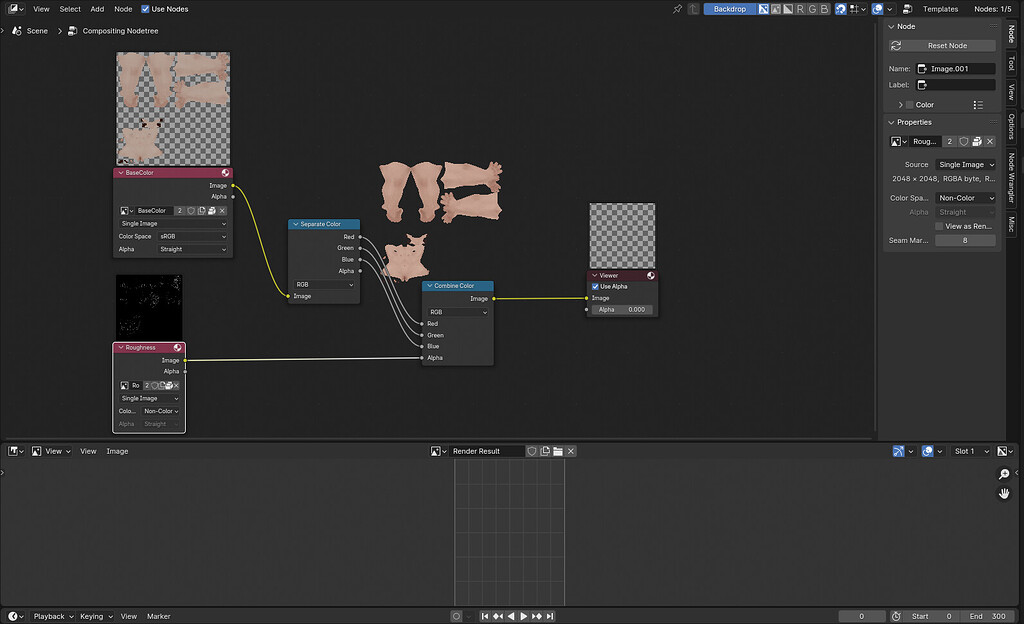1024x624 pixels.
Task: Toggle gizmo icon in image editor header
Action: tap(899, 451)
